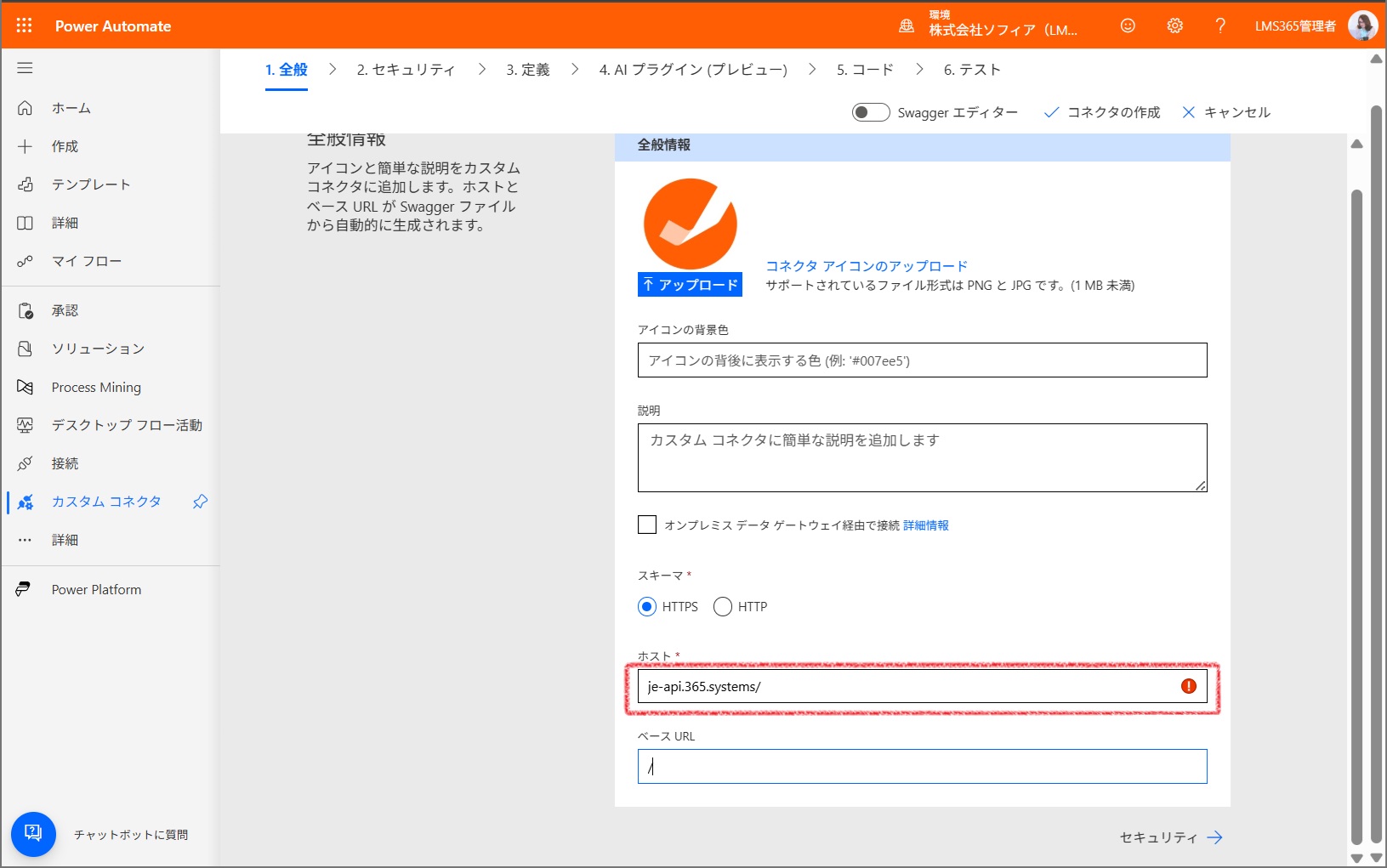Collapse the left navigation hamburger menu
1387x868 pixels.
(25, 68)
